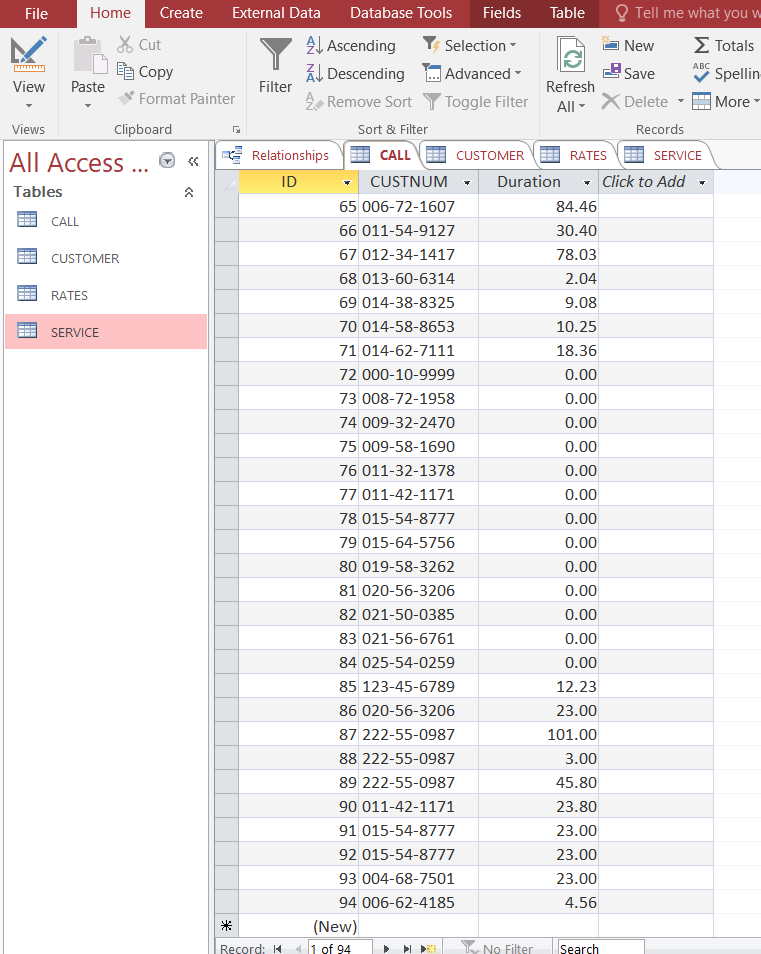Go to new blank record navigation button
This screenshot has width=761, height=954.
429,948
